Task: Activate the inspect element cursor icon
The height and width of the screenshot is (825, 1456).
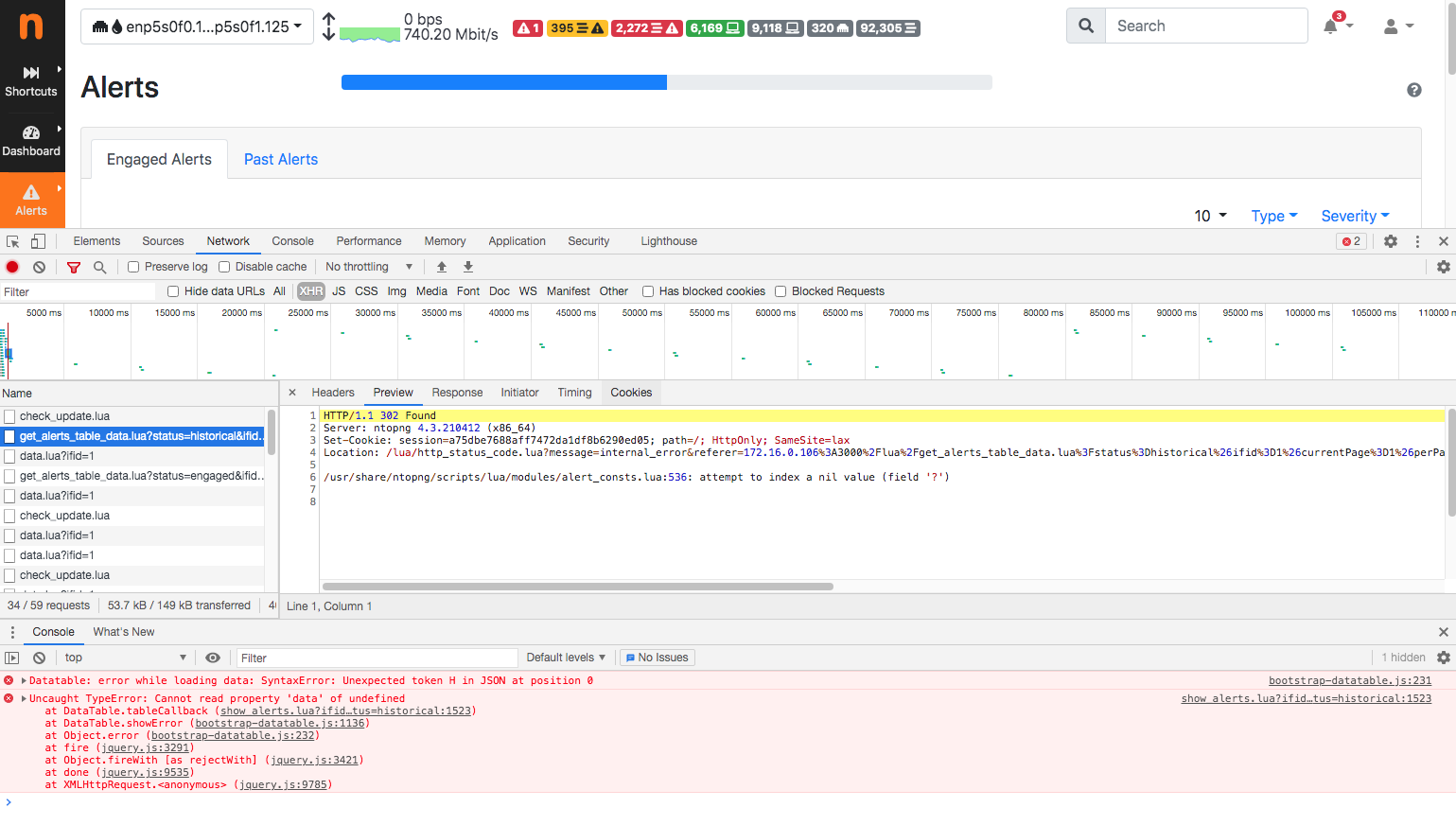Action: click(12, 241)
